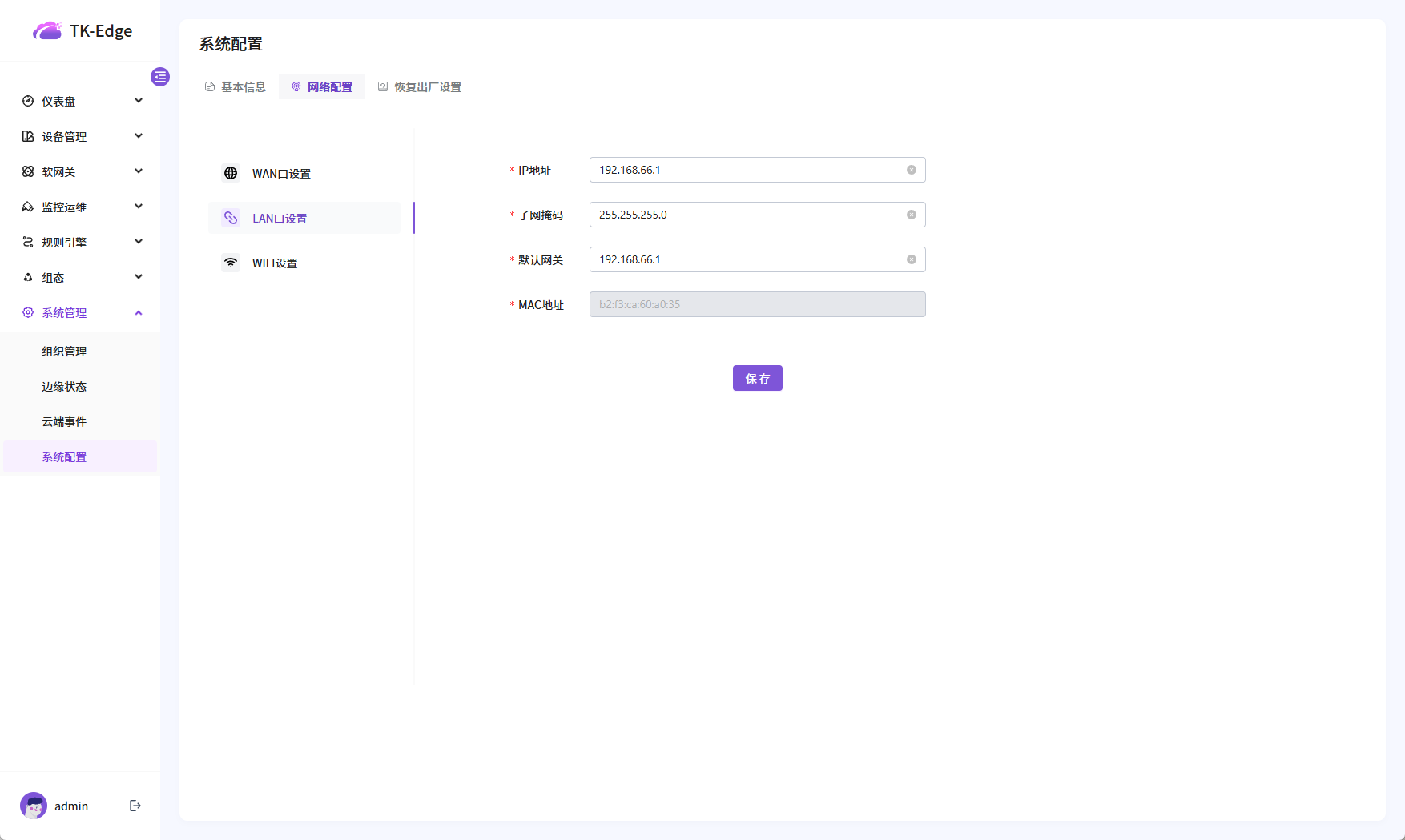The image size is (1405, 840).
Task: Expand the 仪表盘 menu chevron
Action: tap(139, 101)
